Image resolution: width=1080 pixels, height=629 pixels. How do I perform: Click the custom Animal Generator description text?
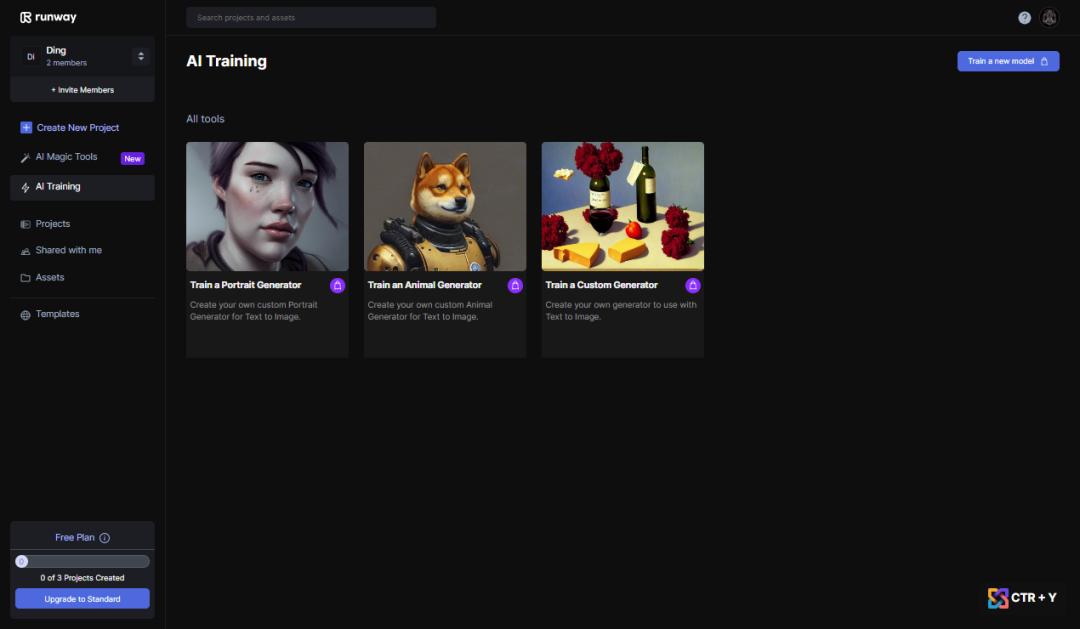[430, 311]
